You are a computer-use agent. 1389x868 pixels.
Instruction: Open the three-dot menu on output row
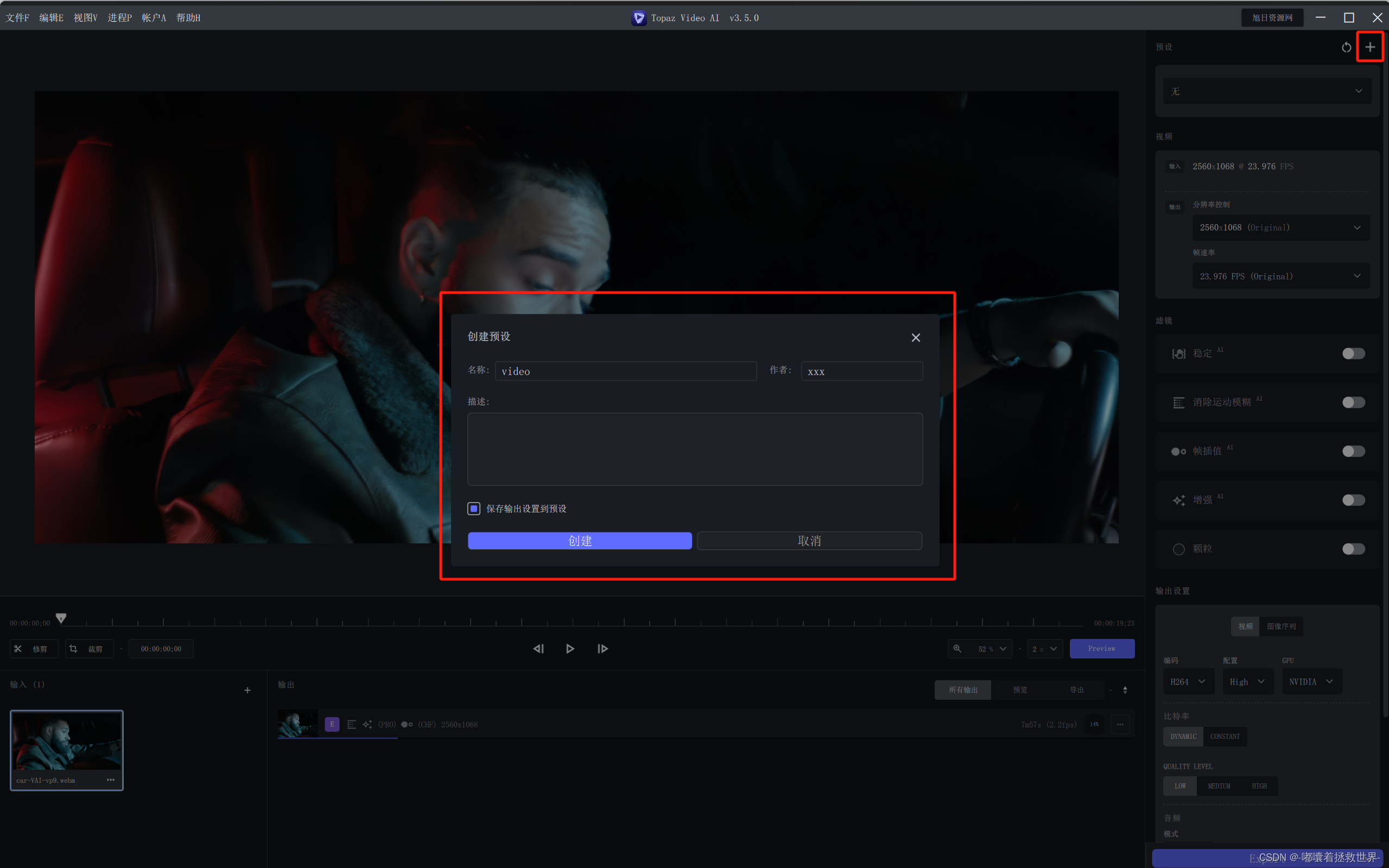coord(1120,725)
